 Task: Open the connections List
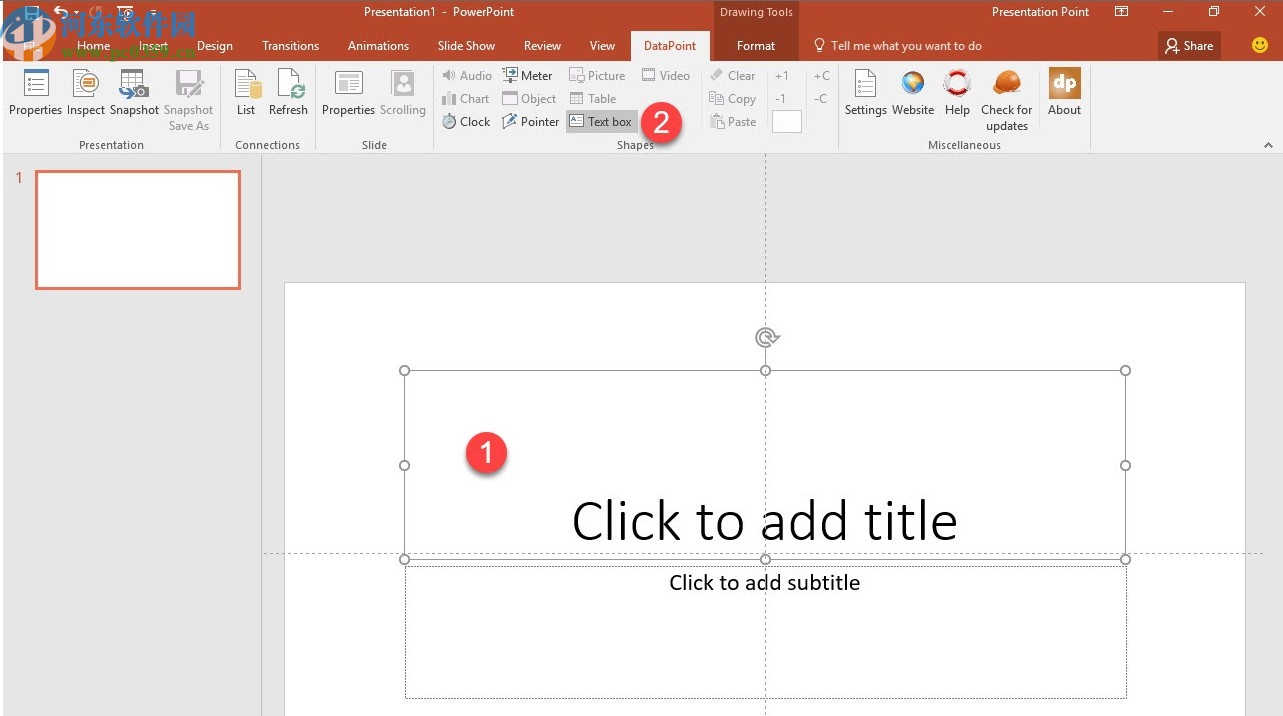[x=246, y=93]
